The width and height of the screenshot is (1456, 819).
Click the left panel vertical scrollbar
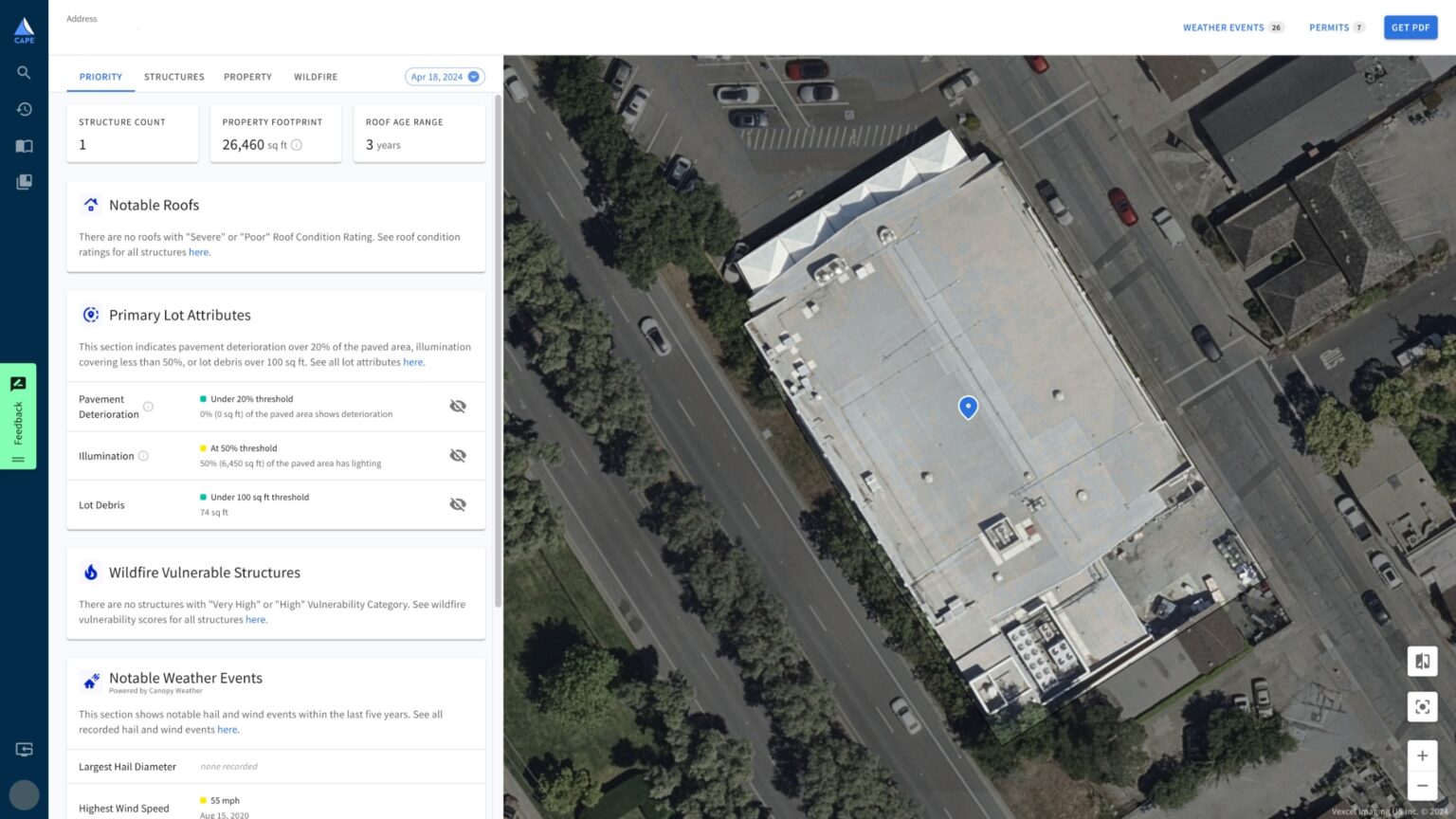[x=498, y=351]
